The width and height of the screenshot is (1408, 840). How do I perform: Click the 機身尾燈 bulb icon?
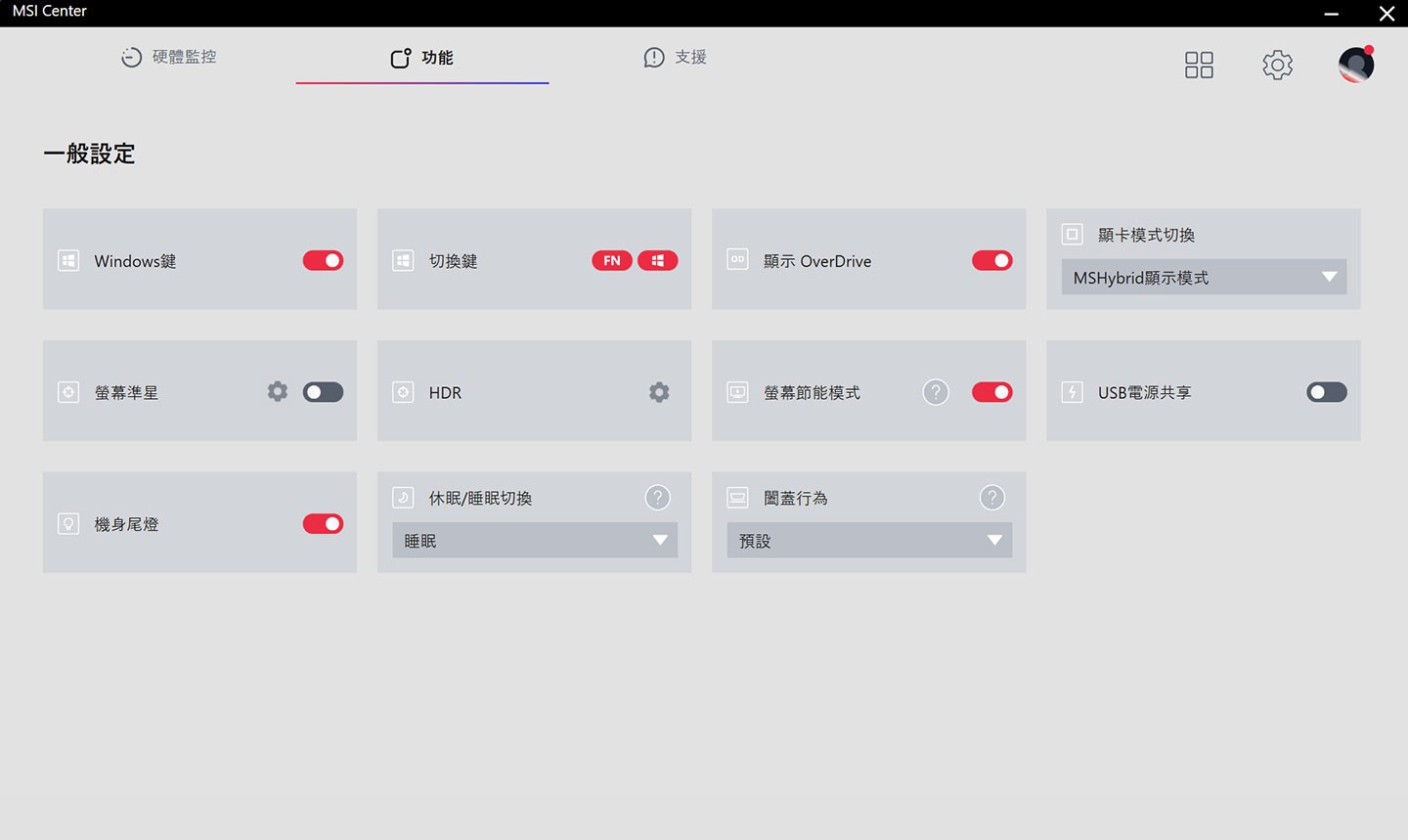pyautogui.click(x=68, y=524)
